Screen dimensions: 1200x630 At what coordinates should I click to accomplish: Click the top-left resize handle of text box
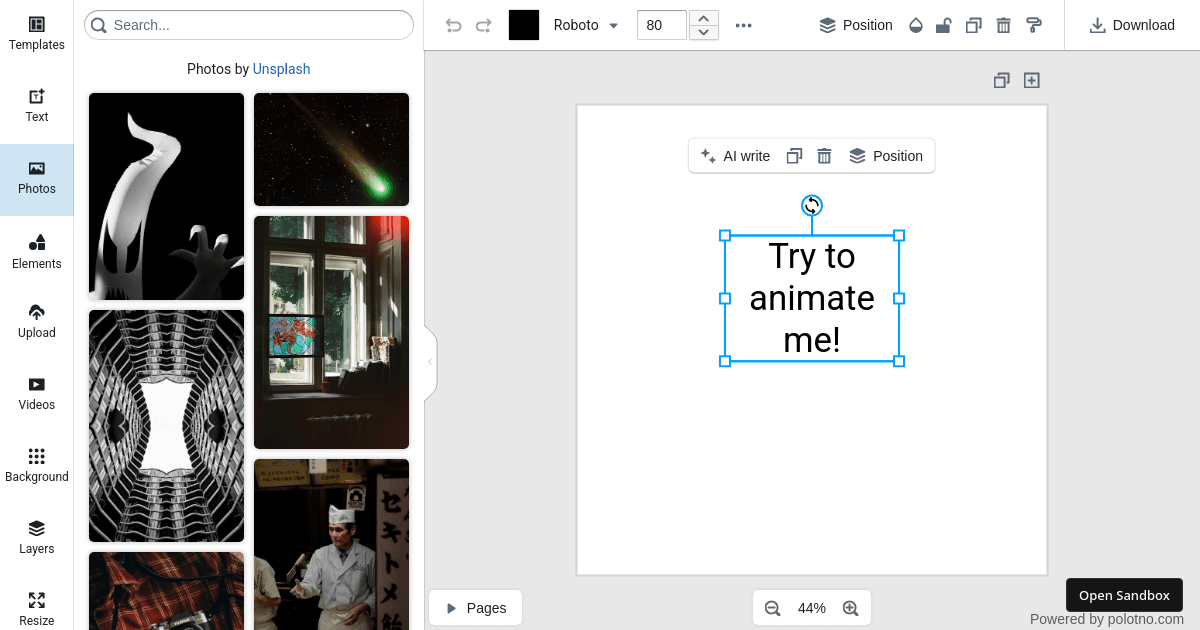pyautogui.click(x=725, y=236)
